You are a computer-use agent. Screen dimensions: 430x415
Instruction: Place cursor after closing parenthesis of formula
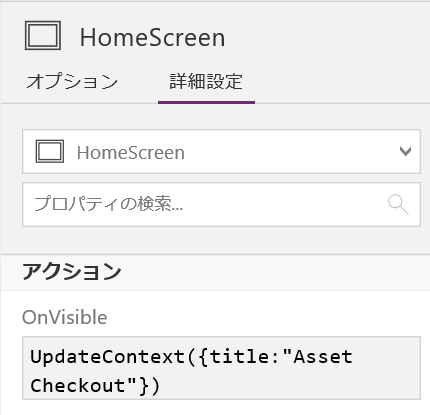pos(161,386)
